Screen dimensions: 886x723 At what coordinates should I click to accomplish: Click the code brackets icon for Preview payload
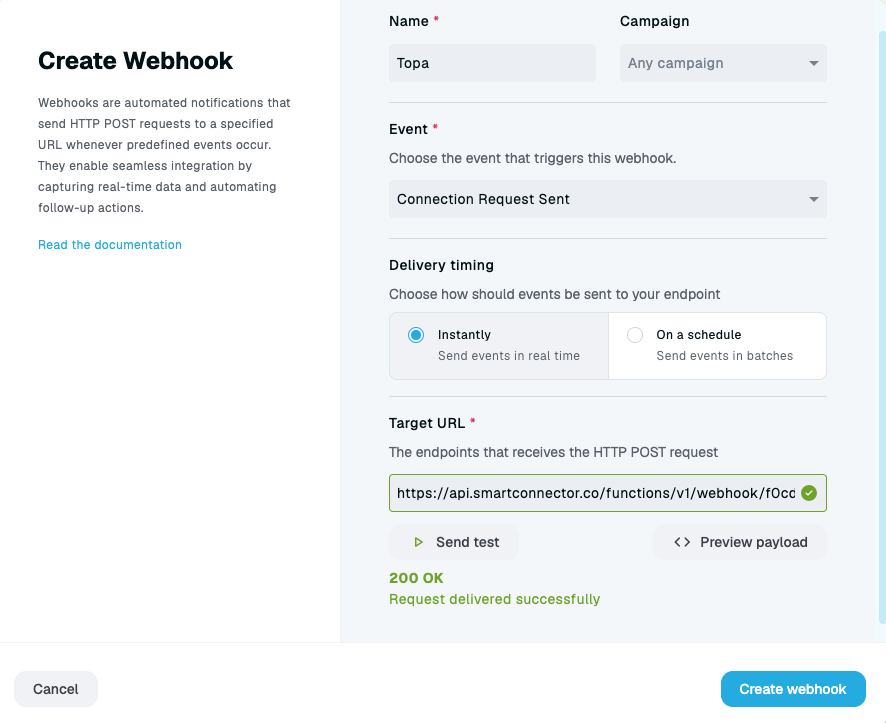coord(682,542)
